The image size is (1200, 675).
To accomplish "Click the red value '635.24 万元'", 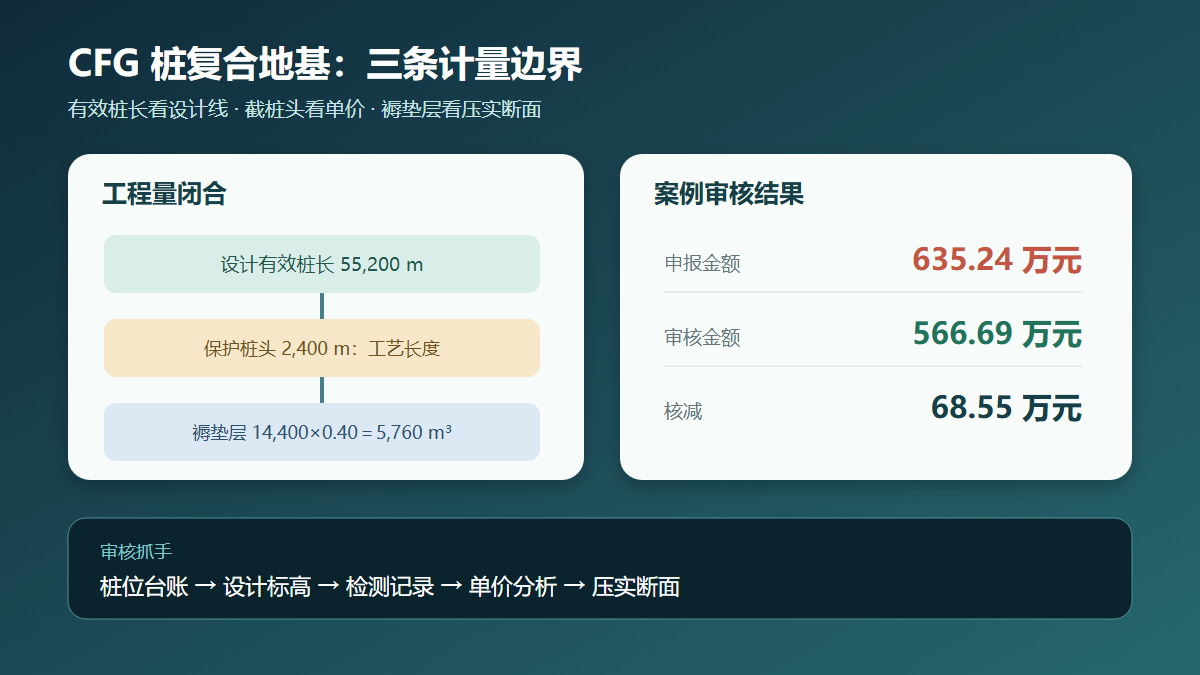I will pyautogui.click(x=997, y=260).
